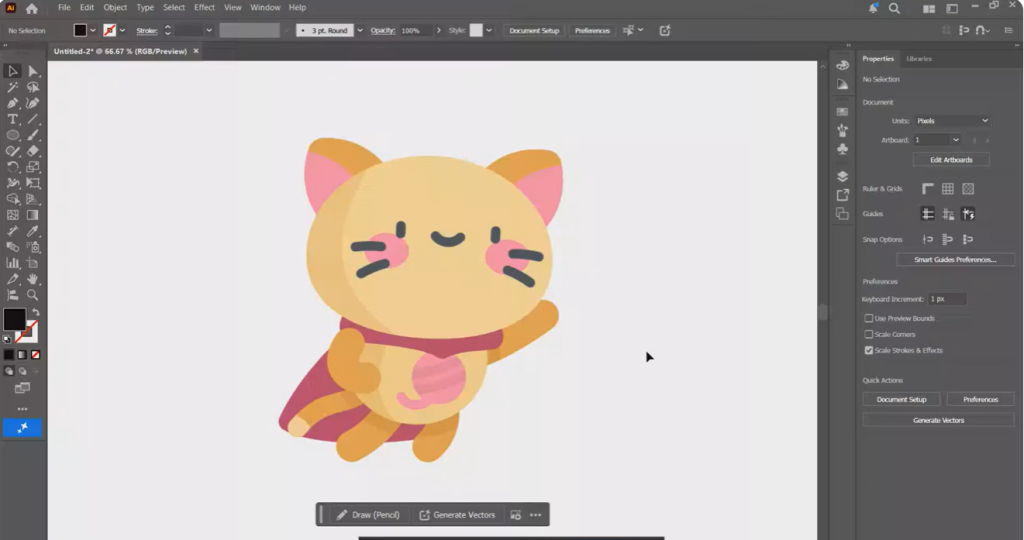The width and height of the screenshot is (1024, 540).
Task: Click Document Setup in control bar
Action: click(534, 31)
